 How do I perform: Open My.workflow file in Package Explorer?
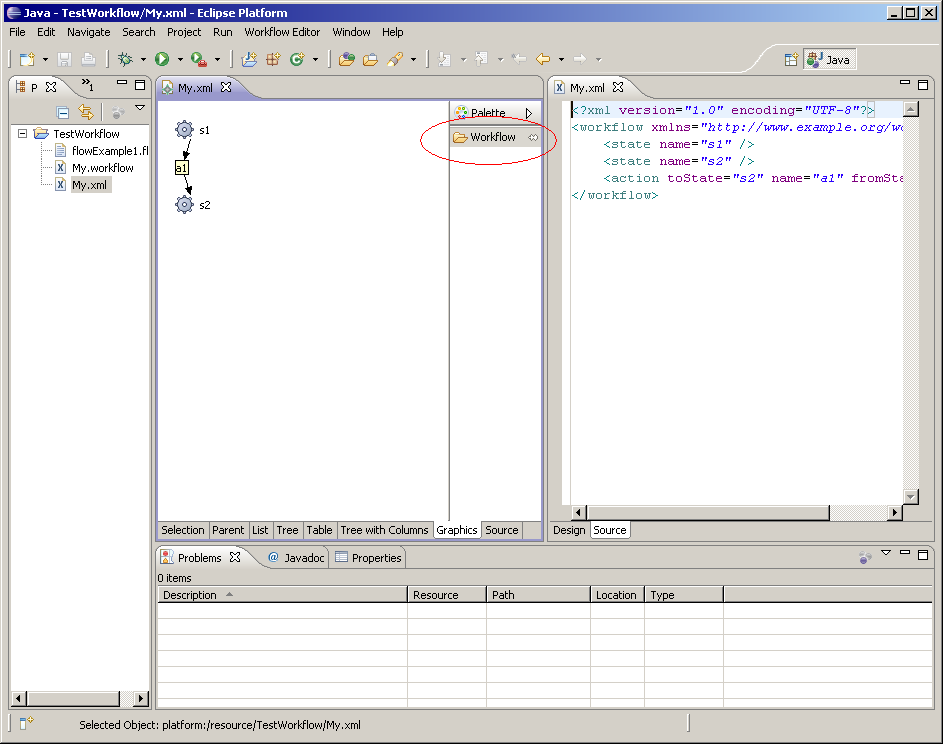(102, 168)
